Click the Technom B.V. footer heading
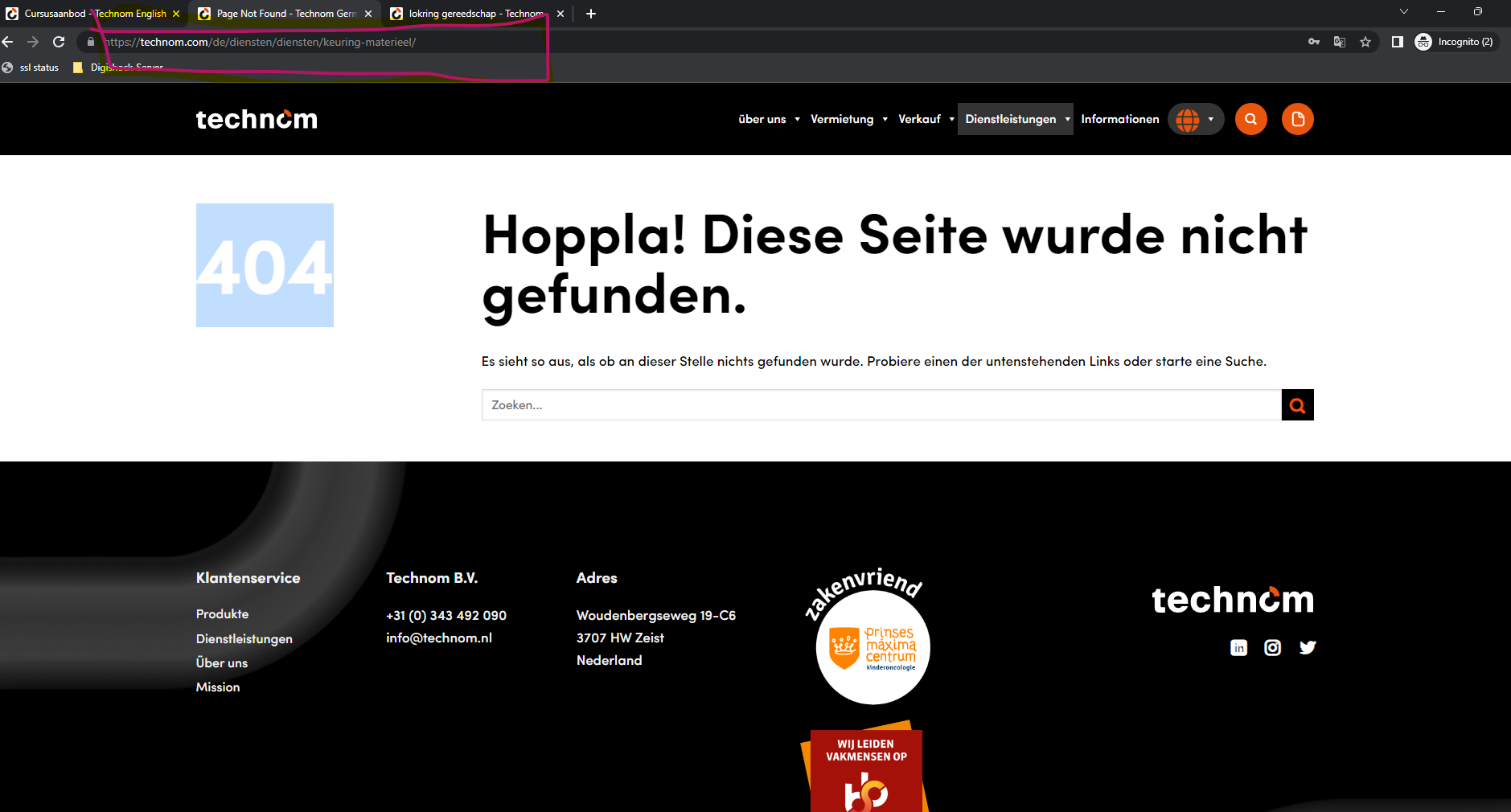The height and width of the screenshot is (812, 1511). point(432,578)
